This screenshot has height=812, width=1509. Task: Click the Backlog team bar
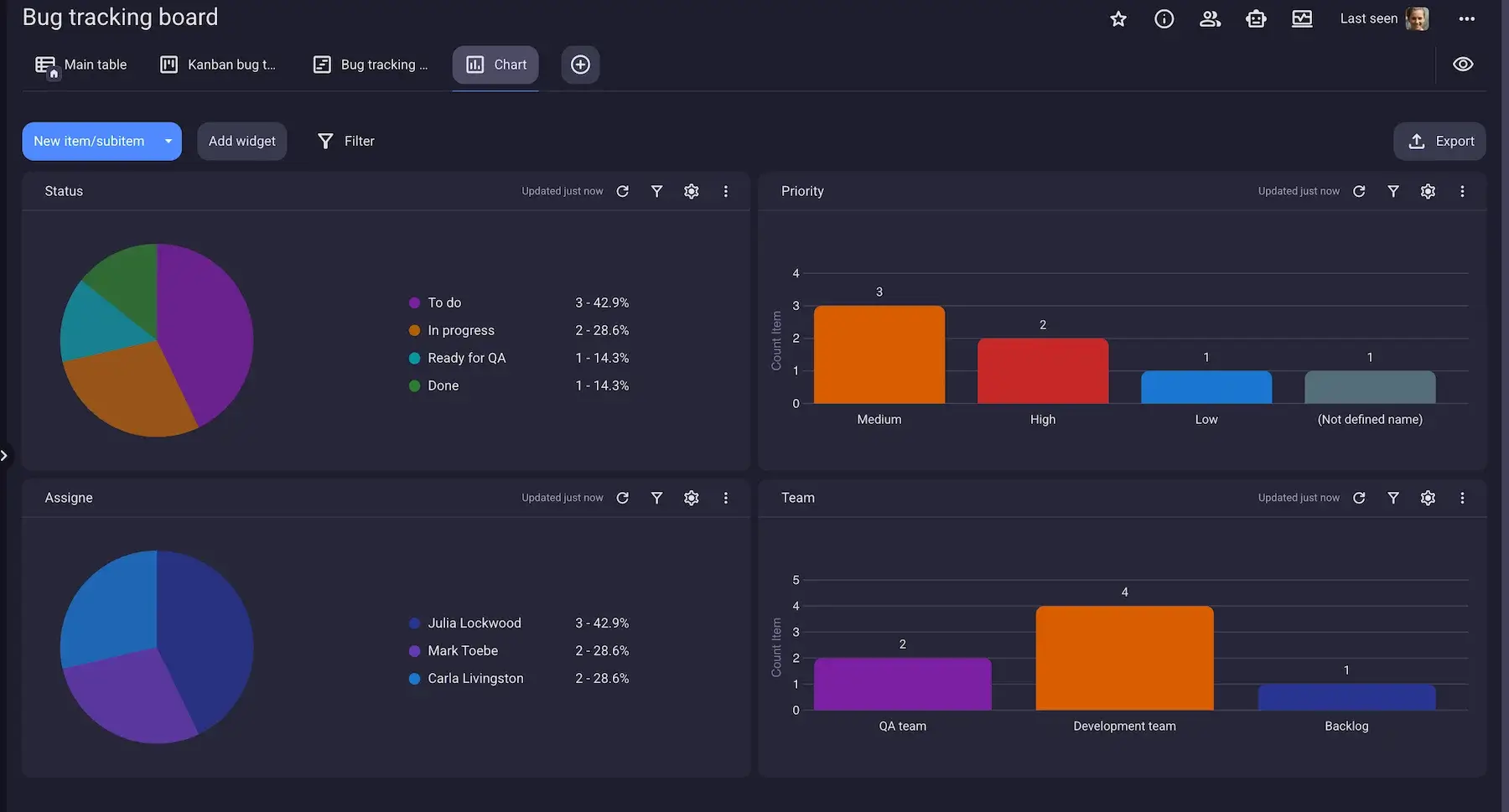pos(1347,697)
